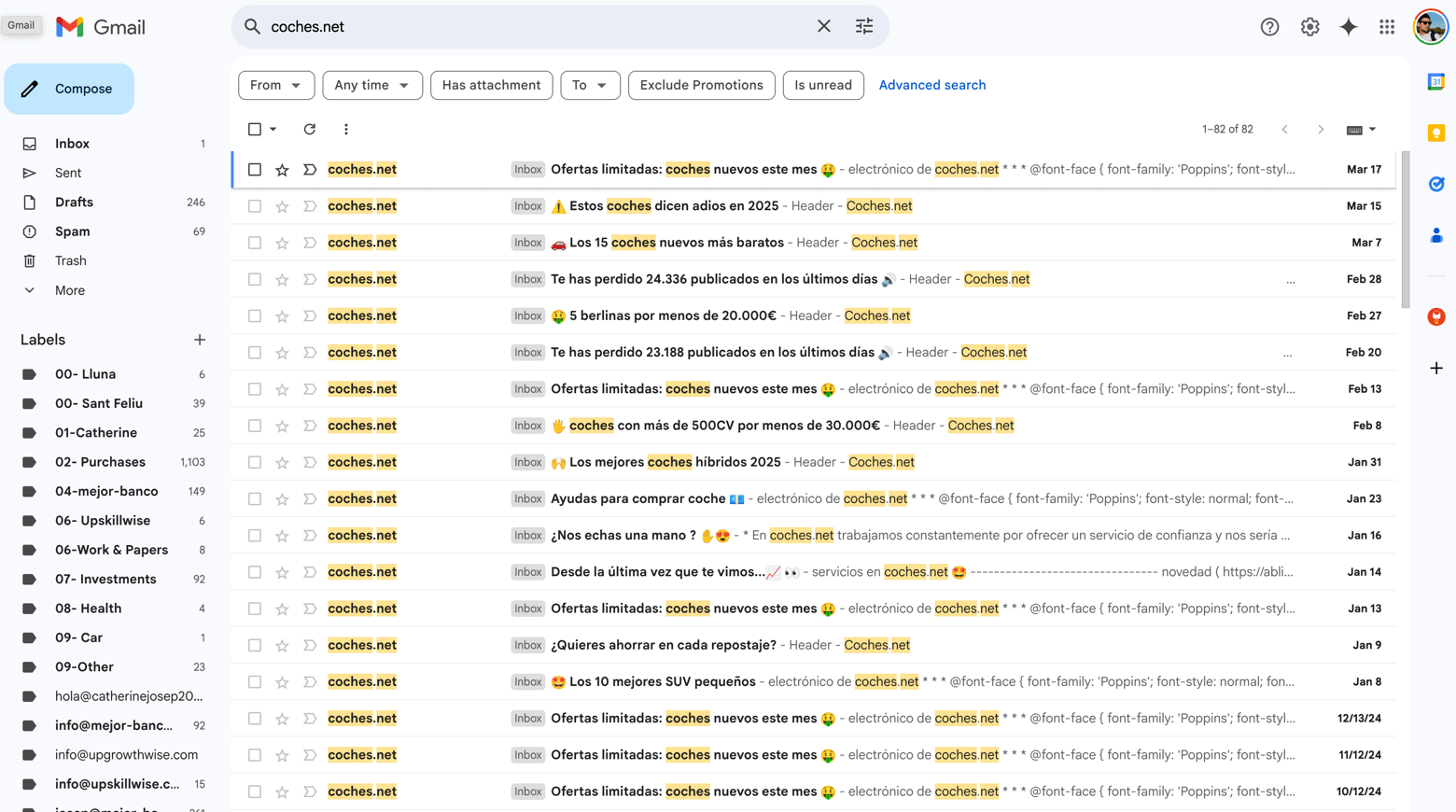The height and width of the screenshot is (812, 1456).
Task: Mark Jan 31 híbridos email as important
Action: (310, 462)
